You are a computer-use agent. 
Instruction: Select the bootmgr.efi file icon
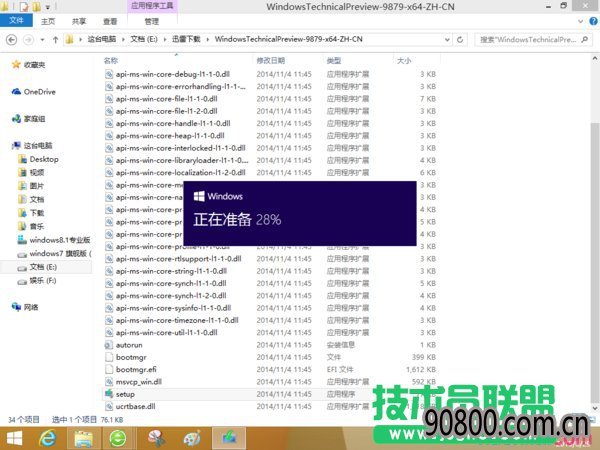pos(109,369)
